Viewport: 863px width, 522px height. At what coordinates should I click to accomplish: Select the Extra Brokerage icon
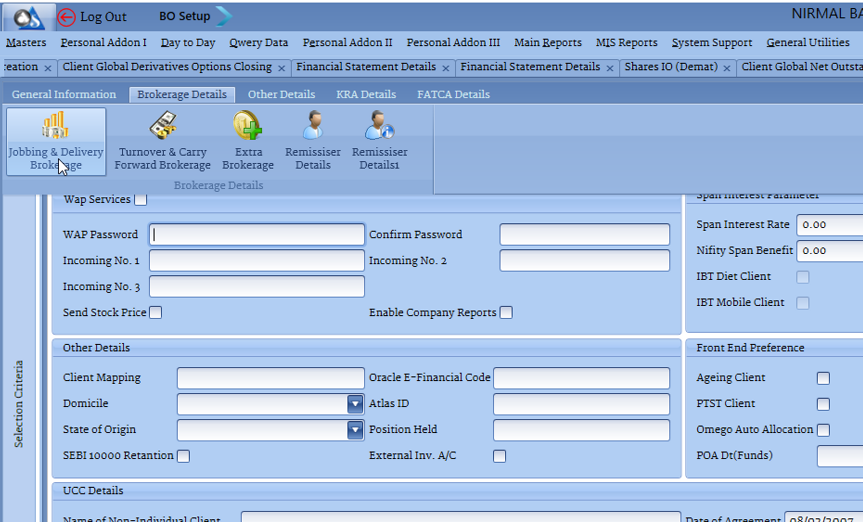click(x=247, y=127)
